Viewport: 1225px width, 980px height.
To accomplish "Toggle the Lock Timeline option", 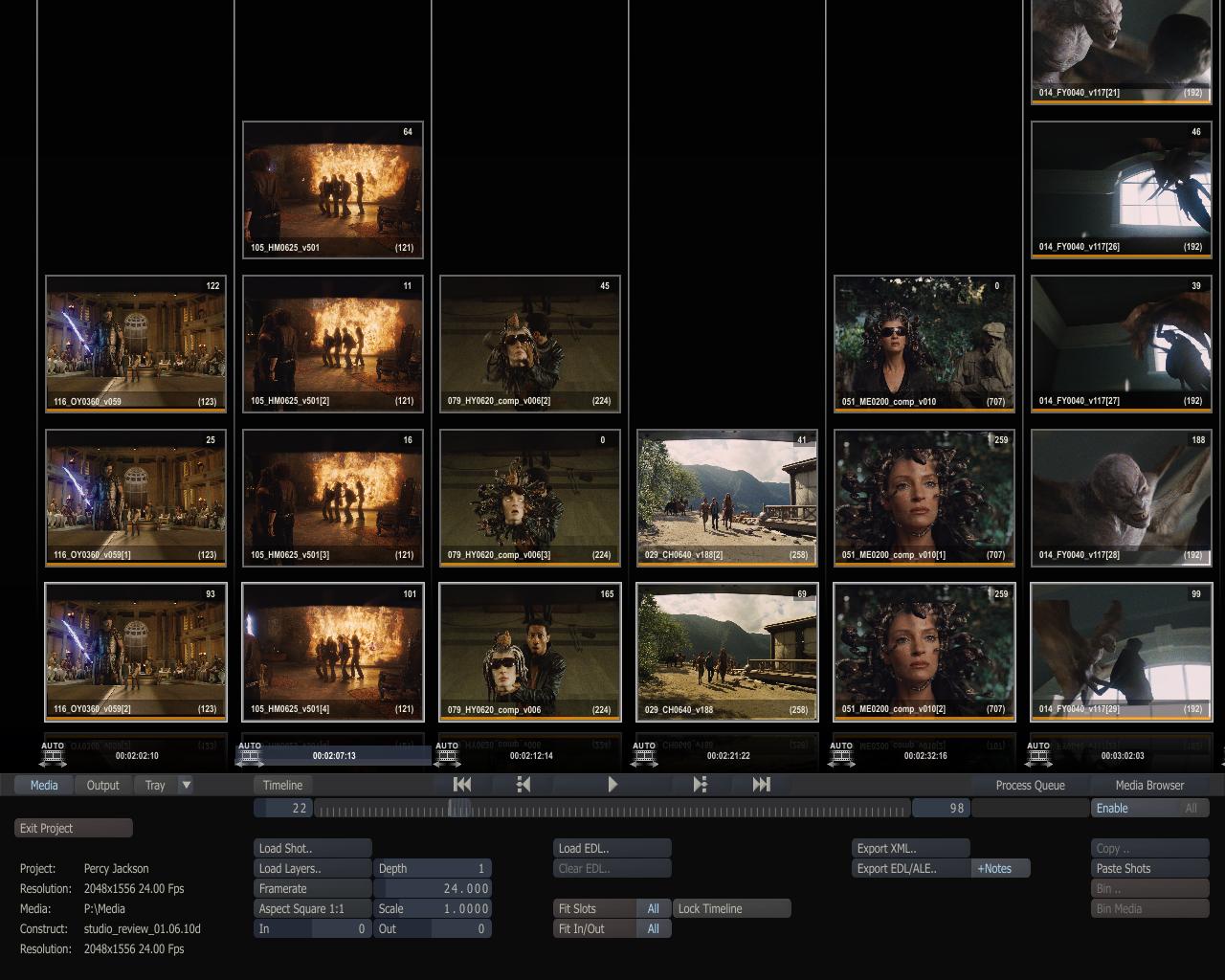I will coord(732,909).
